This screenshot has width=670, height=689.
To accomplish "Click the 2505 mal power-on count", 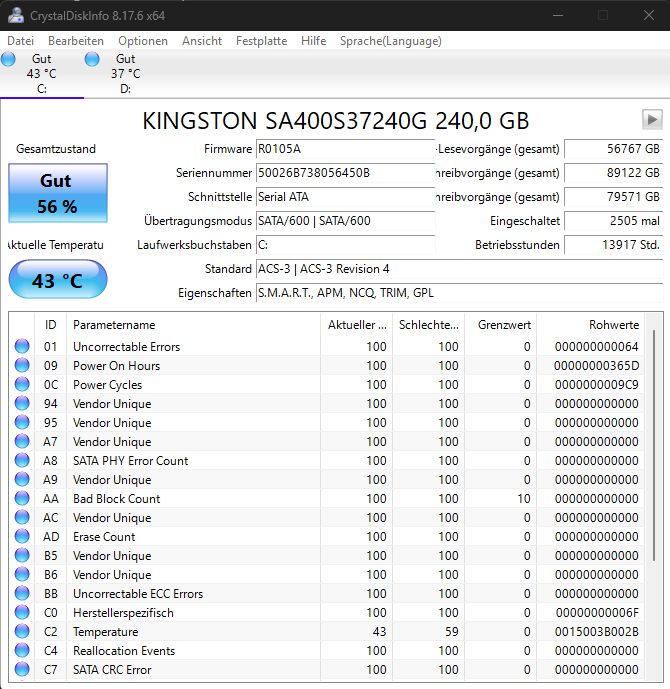I will [x=613, y=221].
